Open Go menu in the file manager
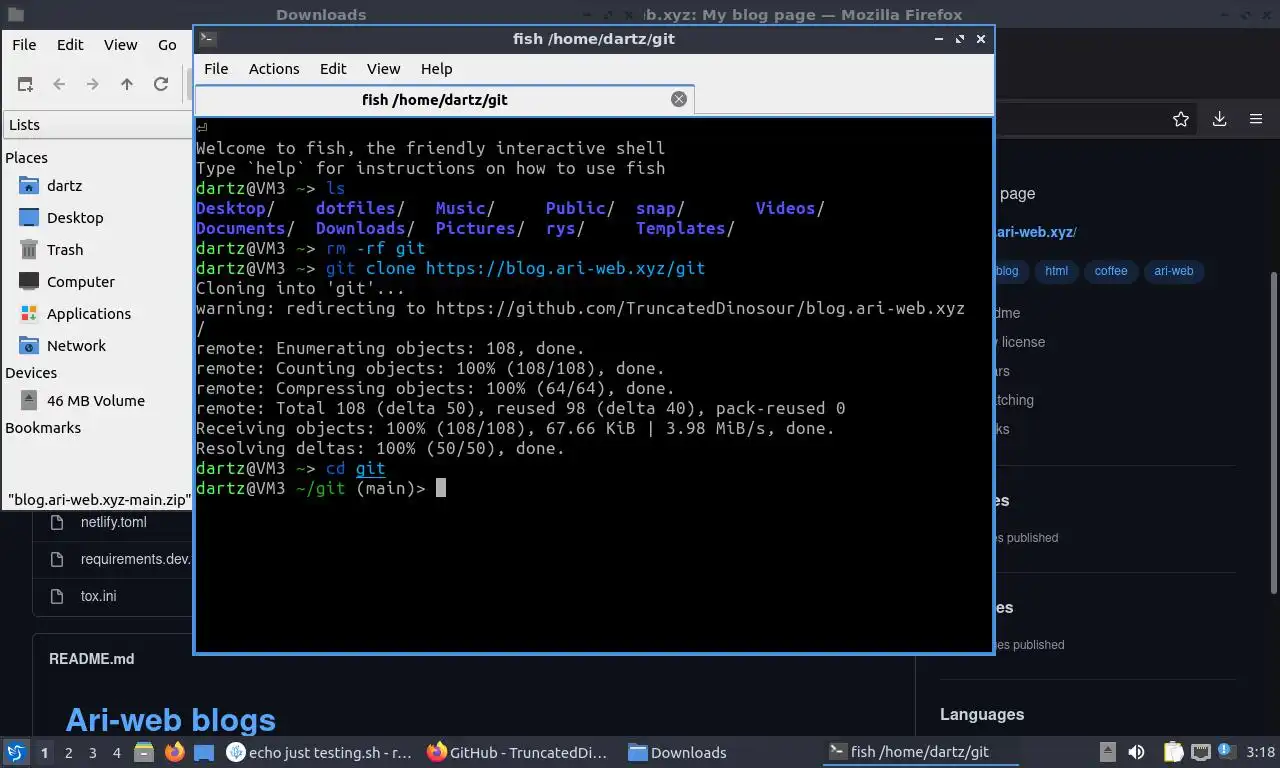 [167, 44]
